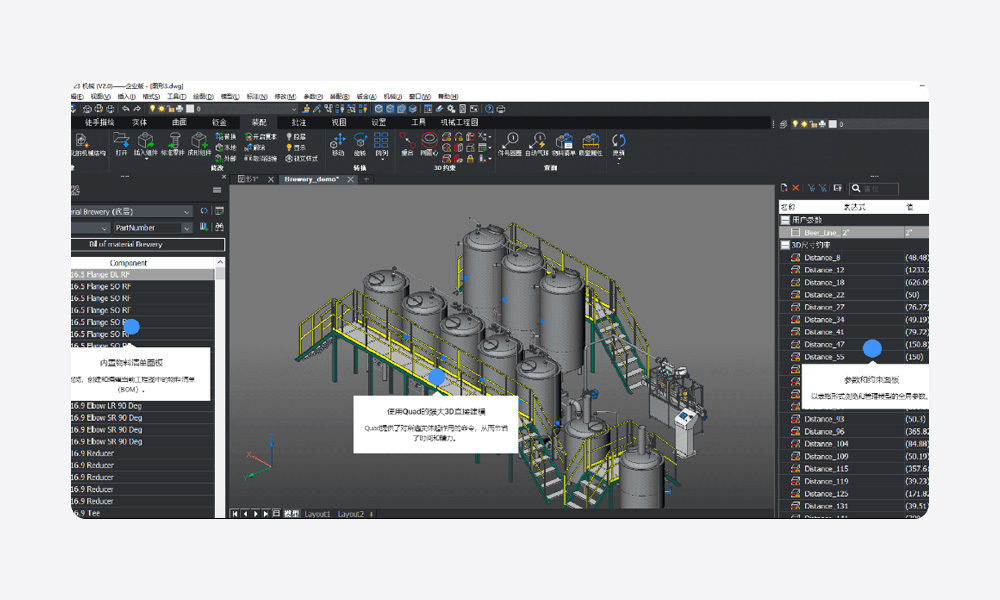Click the table settings icon in BOM panel
Viewport: 1000px width, 600px height.
219,211
